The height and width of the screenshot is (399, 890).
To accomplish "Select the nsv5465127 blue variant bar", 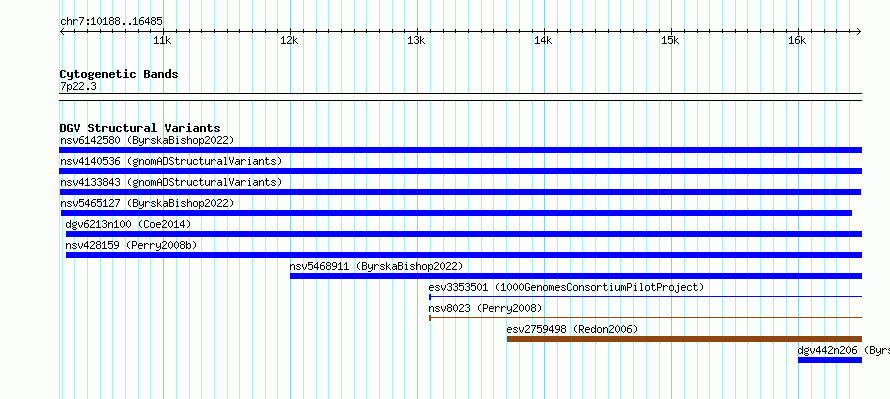I will coord(456,213).
